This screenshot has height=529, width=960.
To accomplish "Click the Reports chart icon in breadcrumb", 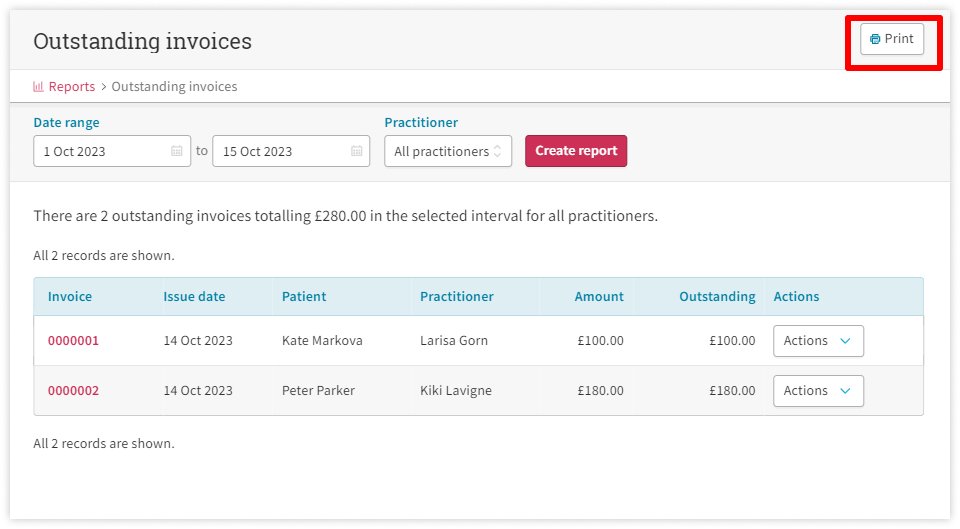I will pos(39,87).
